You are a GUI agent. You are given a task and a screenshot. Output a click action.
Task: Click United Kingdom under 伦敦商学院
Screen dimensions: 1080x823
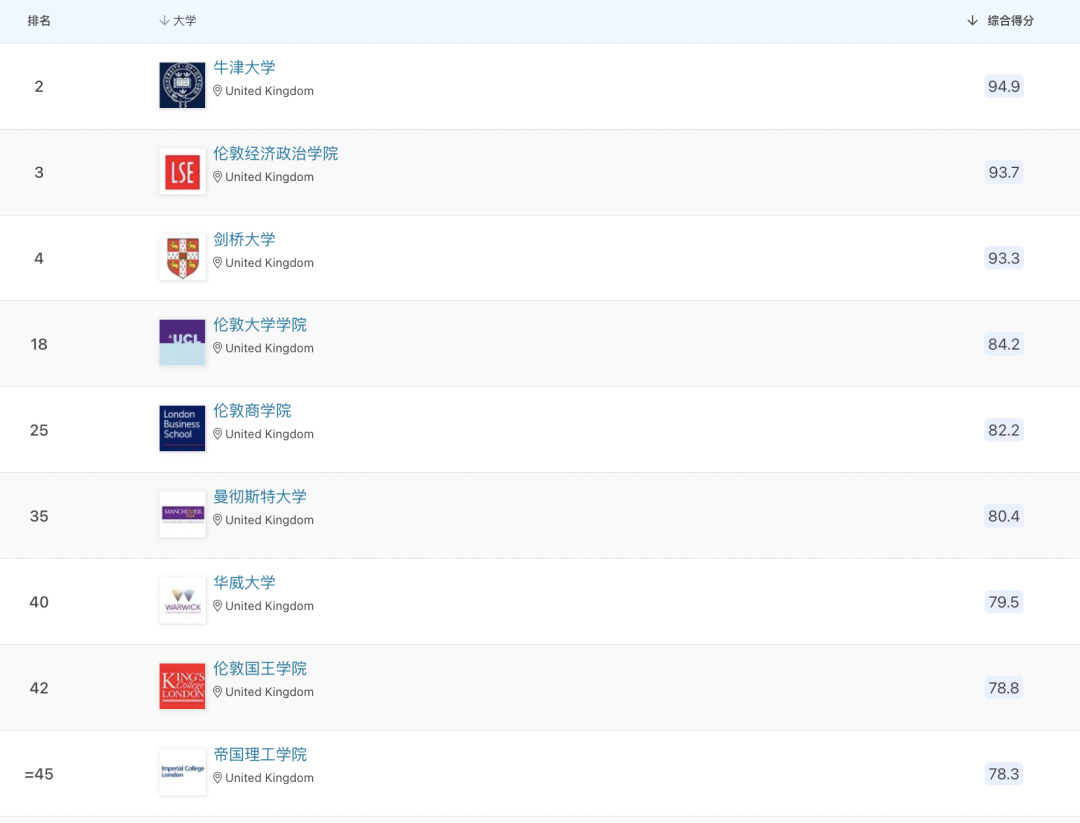(269, 435)
